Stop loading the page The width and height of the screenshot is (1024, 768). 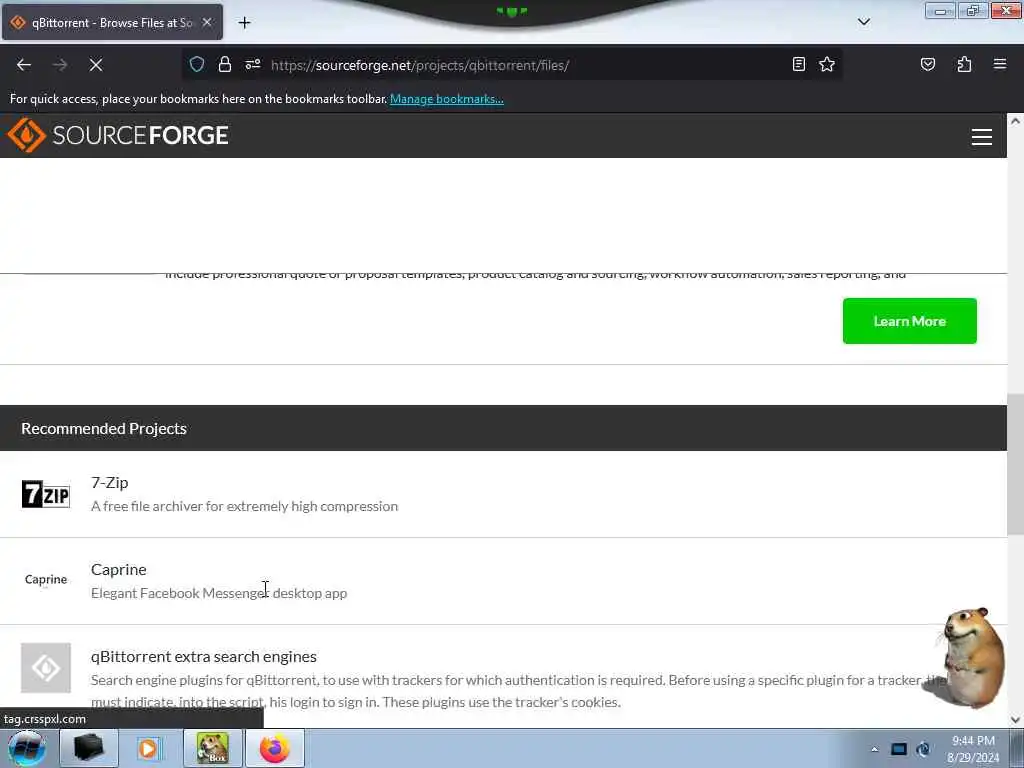96,65
